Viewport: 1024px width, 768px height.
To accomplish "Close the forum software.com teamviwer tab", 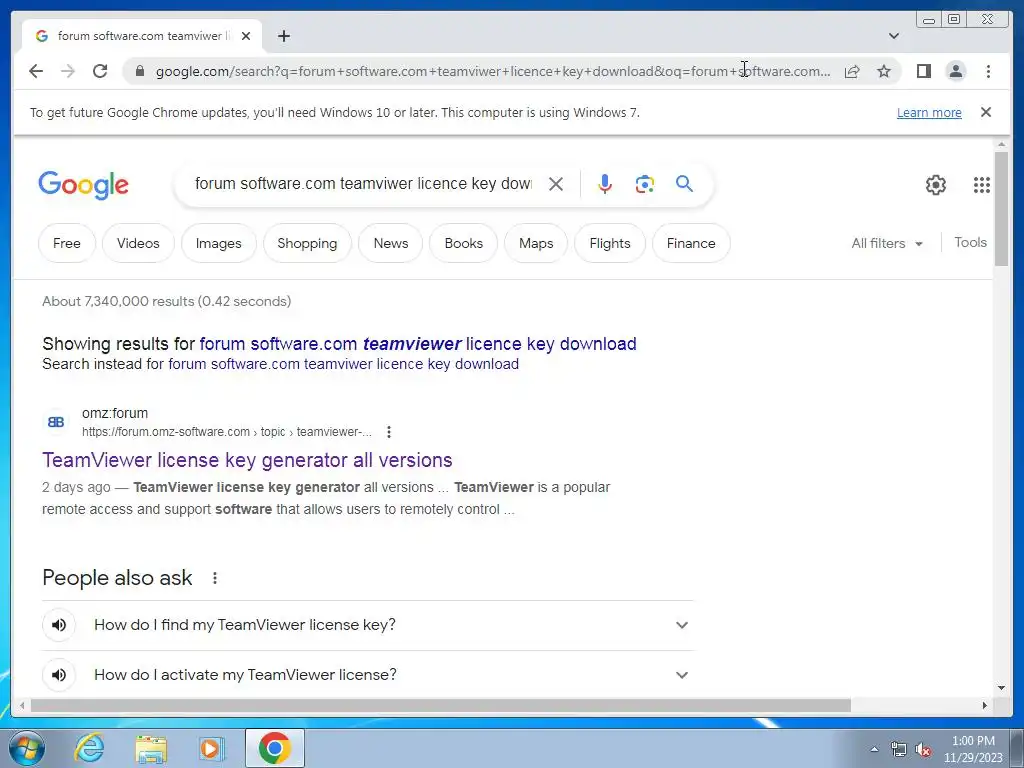I will 246,36.
